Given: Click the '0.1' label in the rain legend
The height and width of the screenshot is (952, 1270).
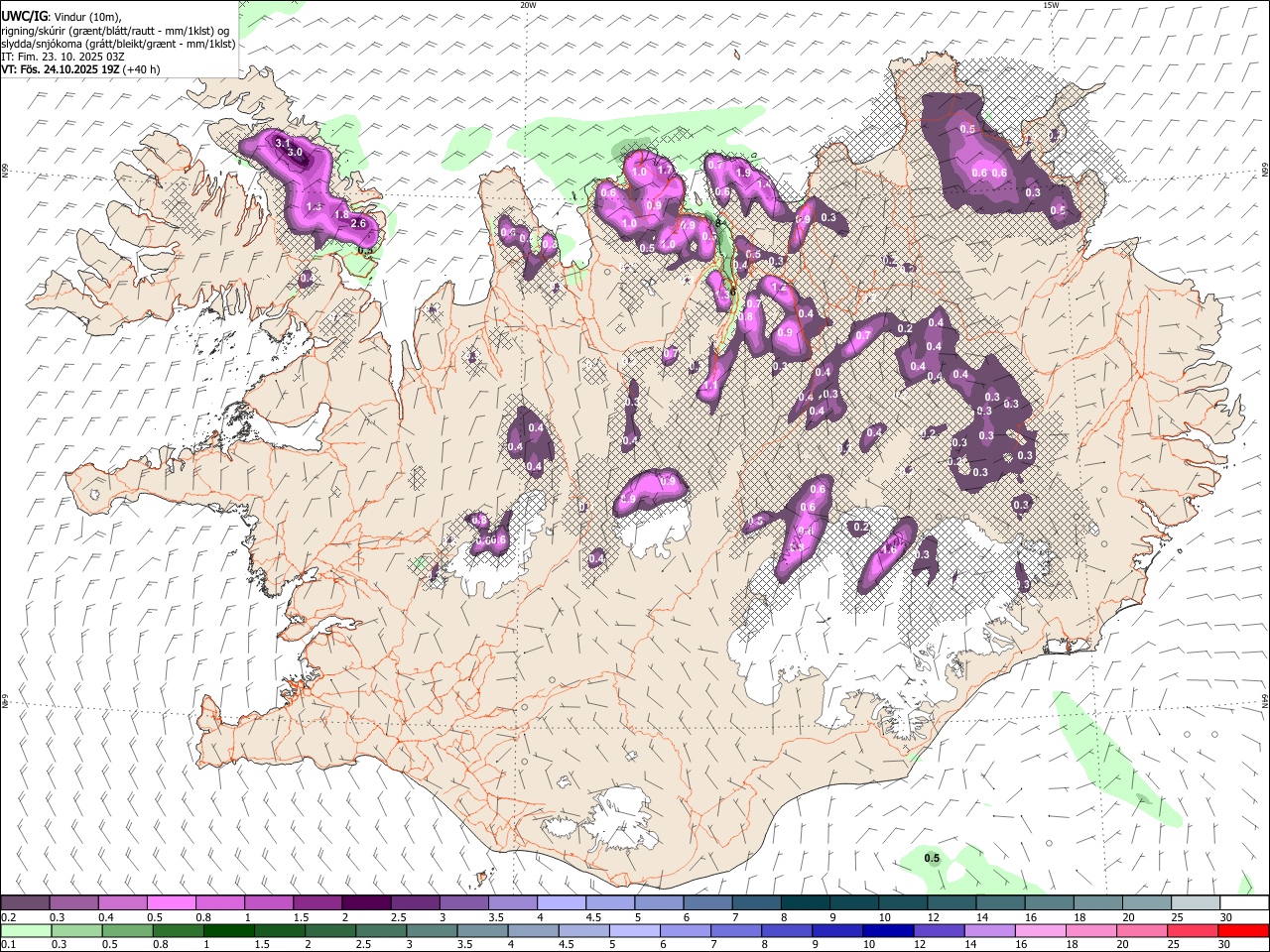Looking at the screenshot, I should click(9, 944).
